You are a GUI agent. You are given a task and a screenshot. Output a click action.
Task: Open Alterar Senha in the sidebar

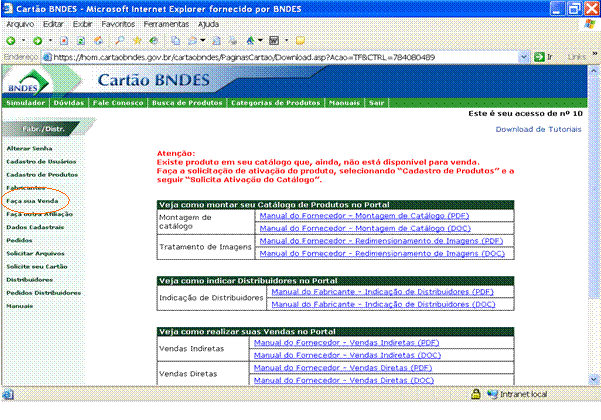pyautogui.click(x=29, y=148)
